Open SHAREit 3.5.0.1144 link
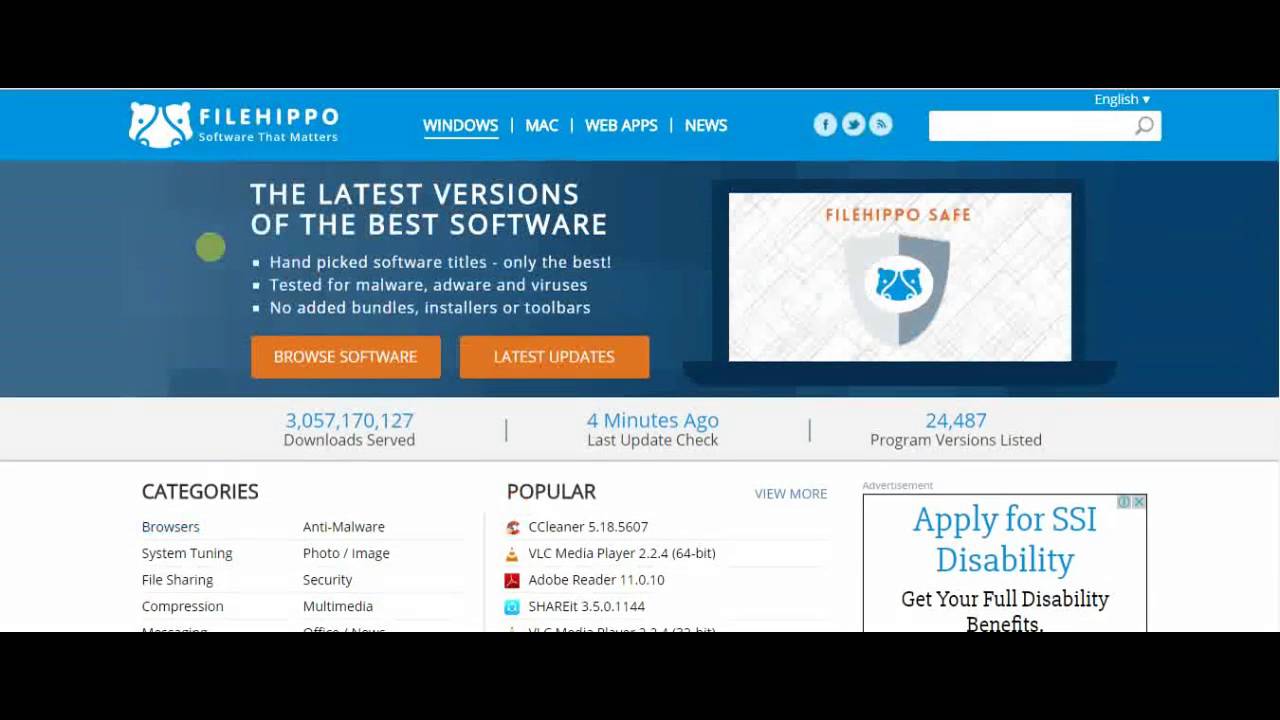The width and height of the screenshot is (1280, 720). (586, 606)
